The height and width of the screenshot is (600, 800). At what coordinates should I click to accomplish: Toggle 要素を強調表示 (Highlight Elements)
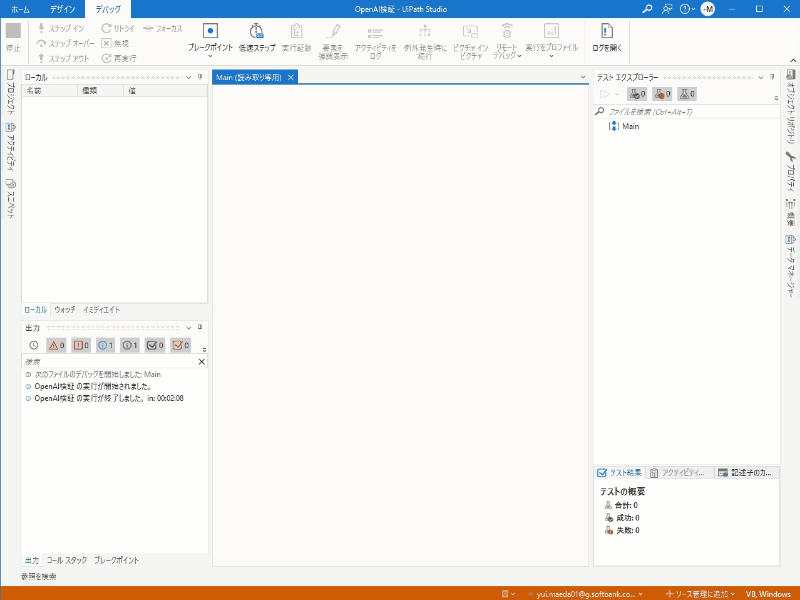pyautogui.click(x=333, y=41)
